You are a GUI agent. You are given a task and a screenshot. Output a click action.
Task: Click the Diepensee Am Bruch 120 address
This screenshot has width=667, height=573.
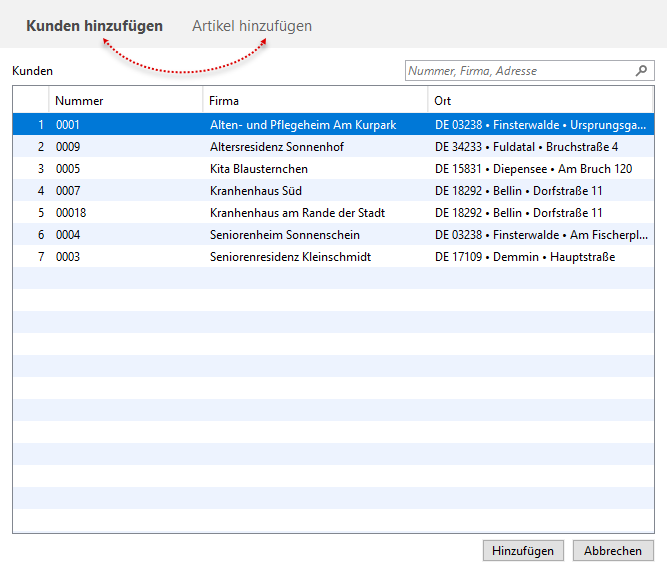coord(533,169)
